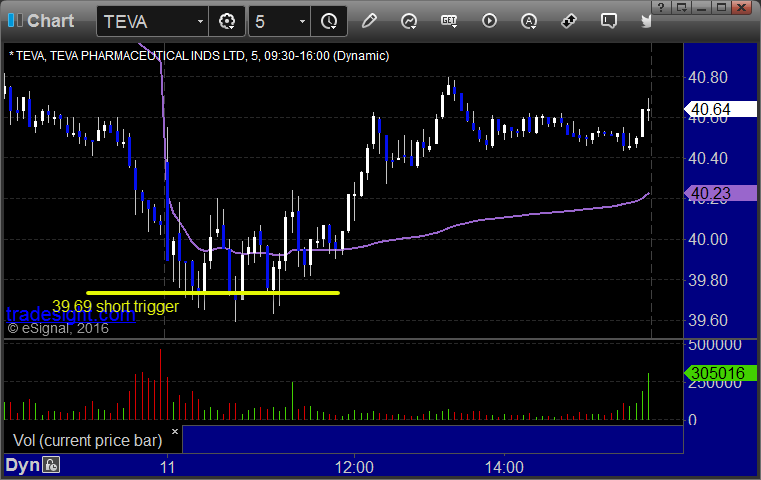
Task: Click the 14:00 time axis label
Action: click(504, 467)
